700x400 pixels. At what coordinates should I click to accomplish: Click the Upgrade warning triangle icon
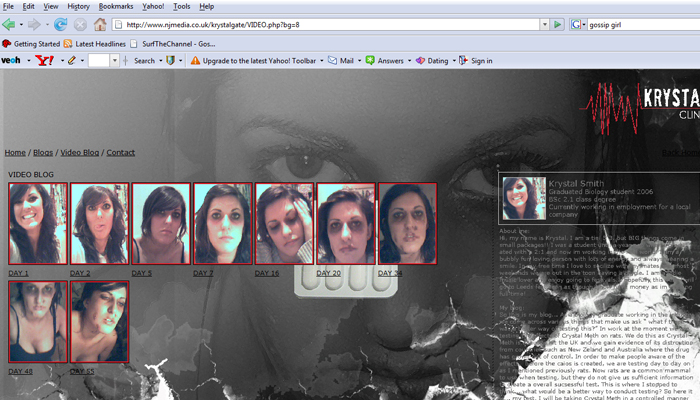(195, 60)
